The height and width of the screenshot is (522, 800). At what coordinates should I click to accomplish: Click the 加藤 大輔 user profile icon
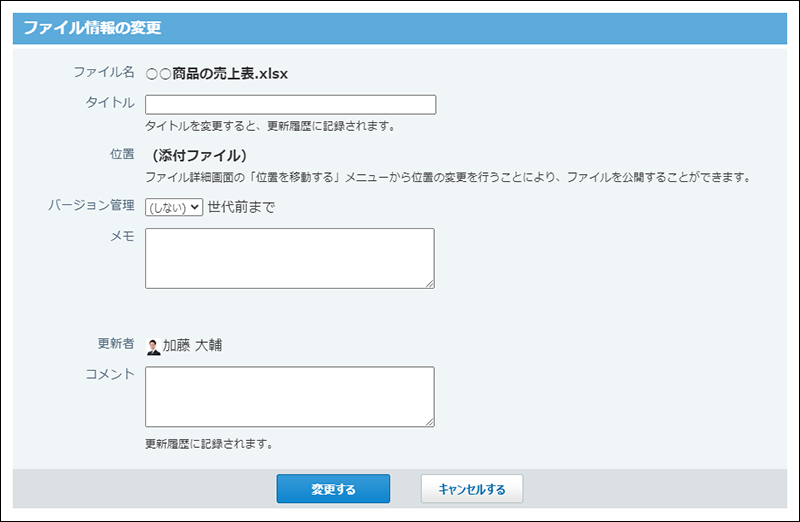[x=153, y=346]
